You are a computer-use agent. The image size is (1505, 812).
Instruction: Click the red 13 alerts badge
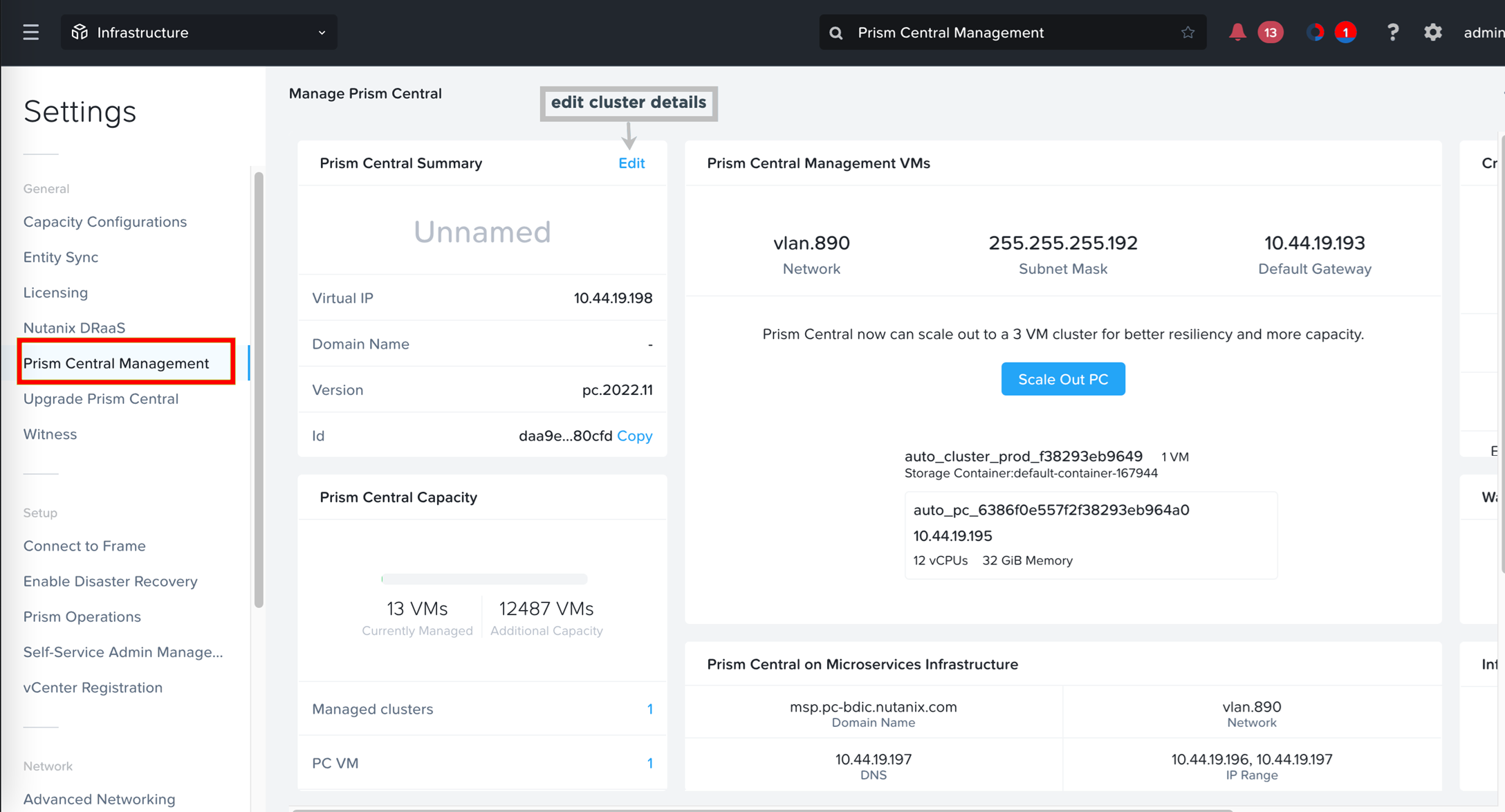point(1270,33)
